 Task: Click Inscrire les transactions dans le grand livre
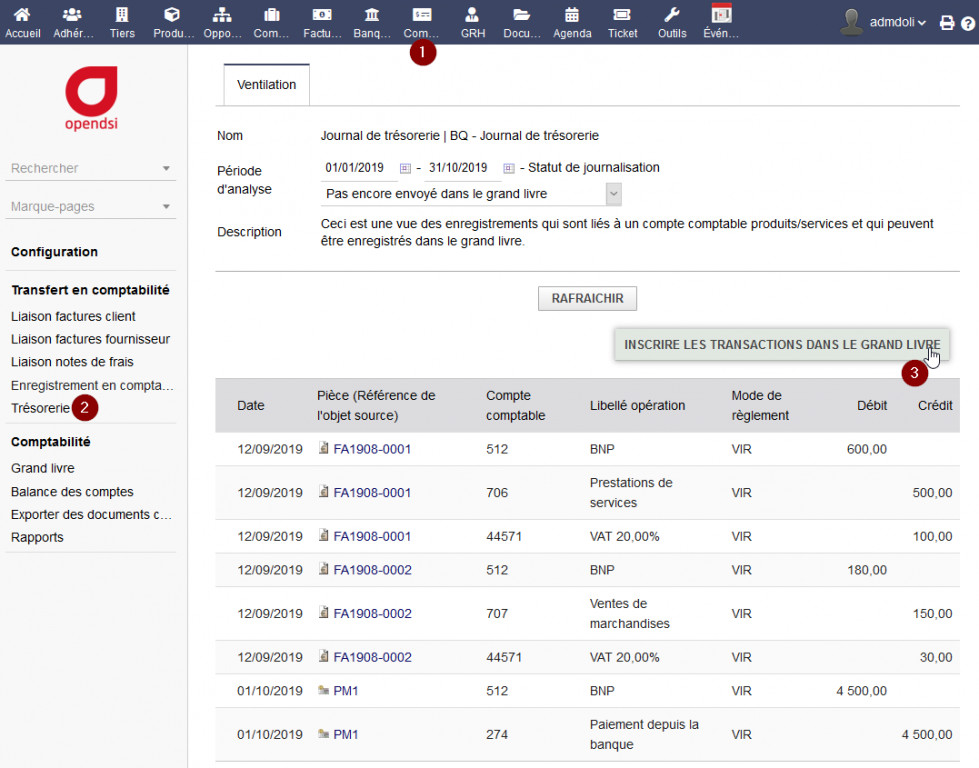tap(781, 344)
